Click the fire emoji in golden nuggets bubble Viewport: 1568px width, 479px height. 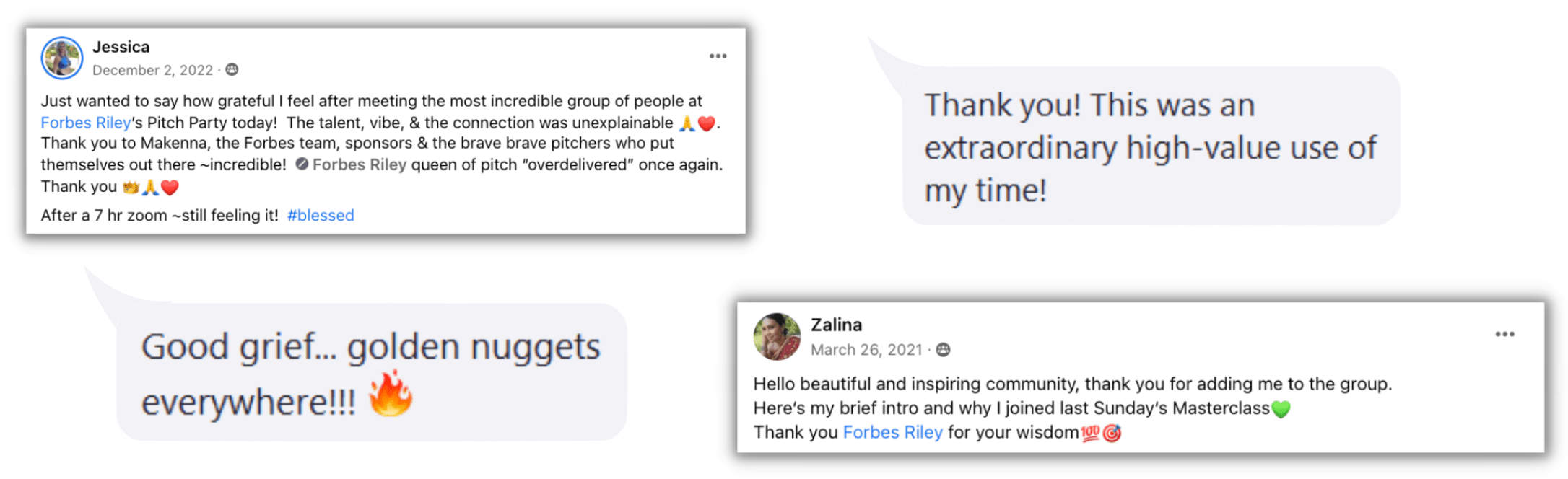[x=391, y=394]
